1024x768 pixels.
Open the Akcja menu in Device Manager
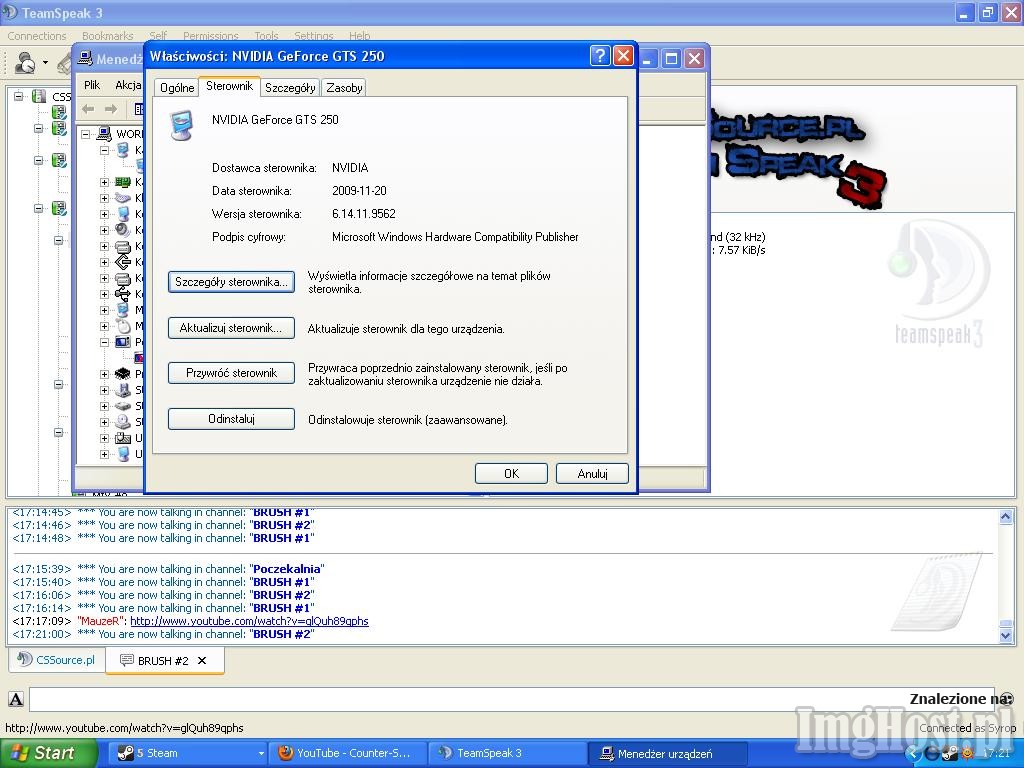(128, 85)
